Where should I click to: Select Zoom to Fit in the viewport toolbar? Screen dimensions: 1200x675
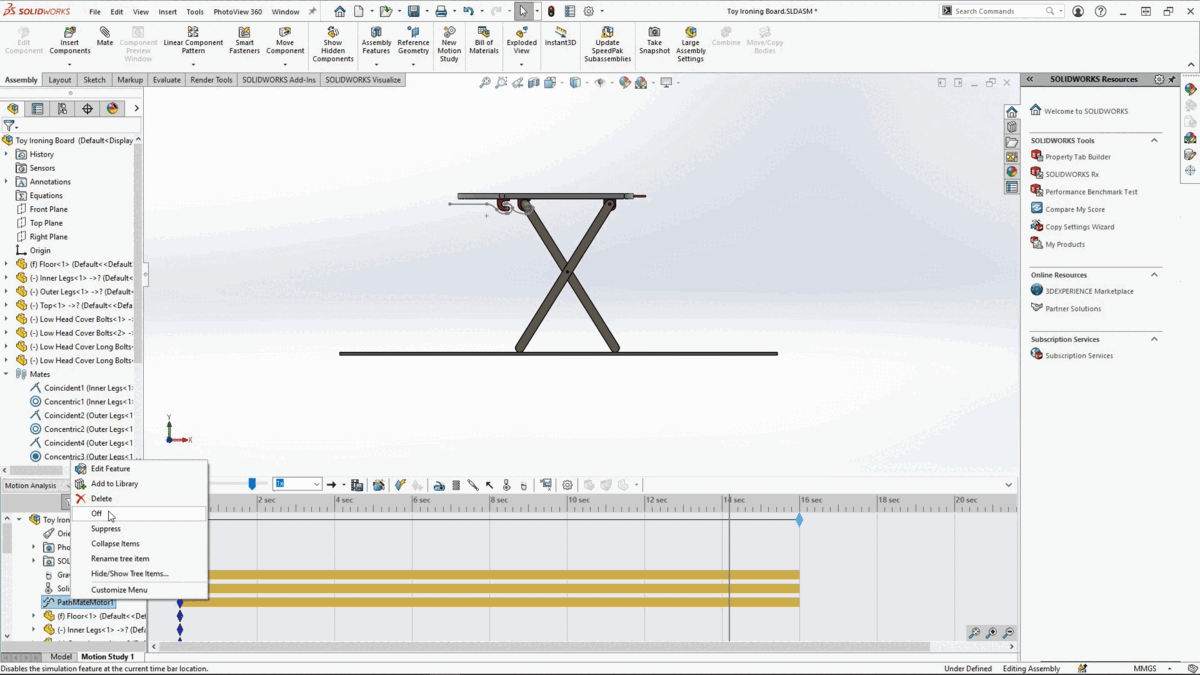point(483,84)
